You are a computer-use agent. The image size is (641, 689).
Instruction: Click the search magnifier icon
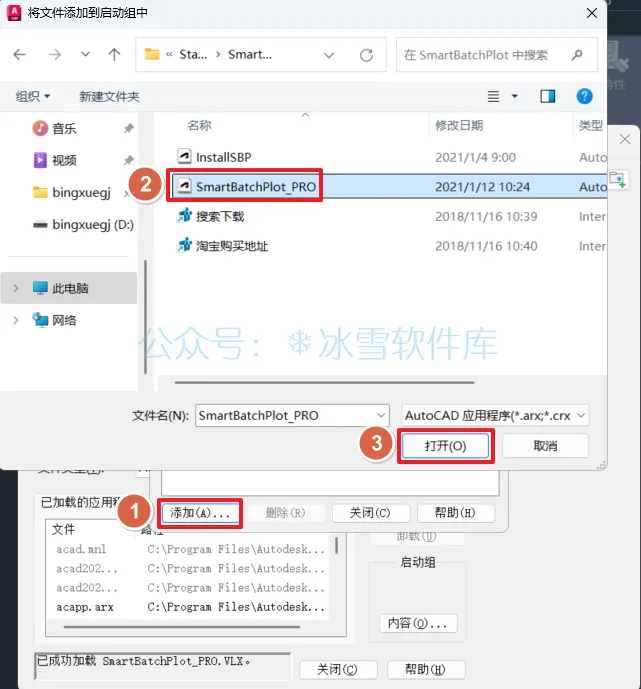577,55
